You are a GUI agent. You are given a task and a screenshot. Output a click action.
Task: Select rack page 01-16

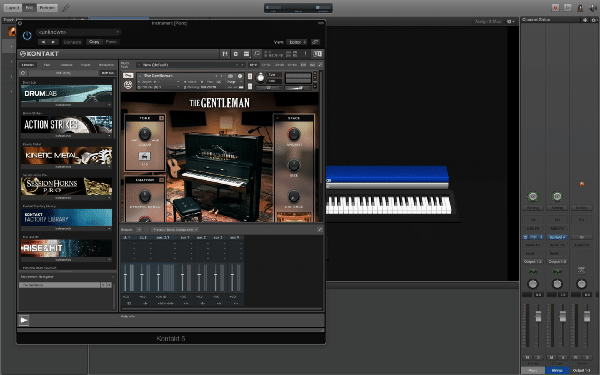tap(253, 65)
